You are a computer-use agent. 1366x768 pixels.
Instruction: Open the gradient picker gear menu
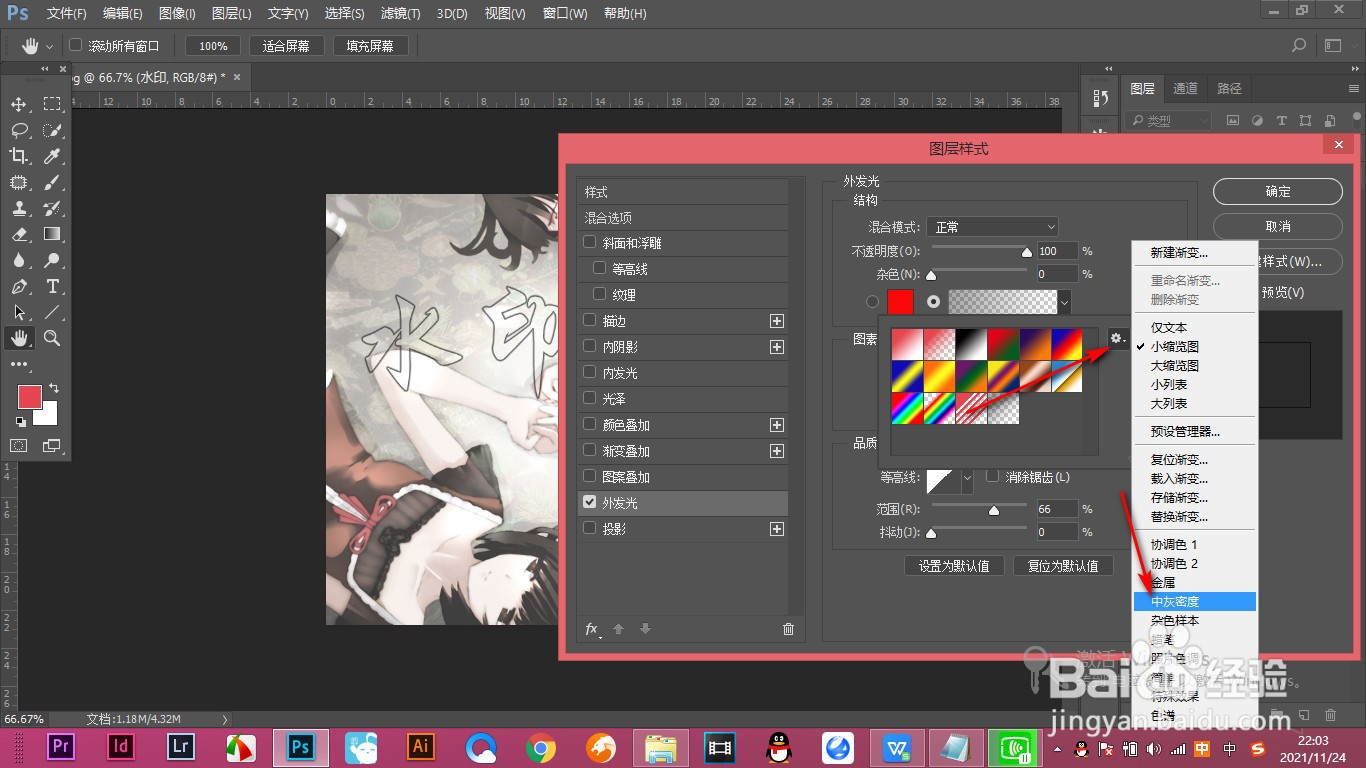coord(1117,339)
